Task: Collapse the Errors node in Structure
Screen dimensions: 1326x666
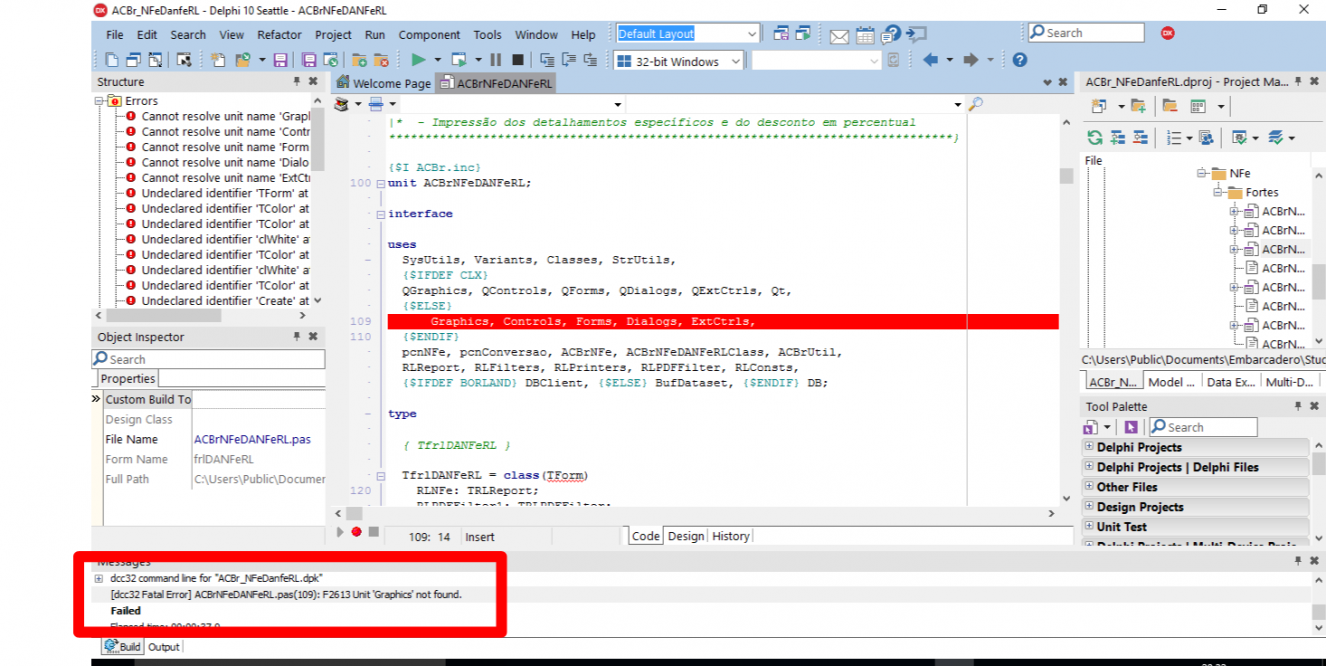Action: click(x=99, y=101)
